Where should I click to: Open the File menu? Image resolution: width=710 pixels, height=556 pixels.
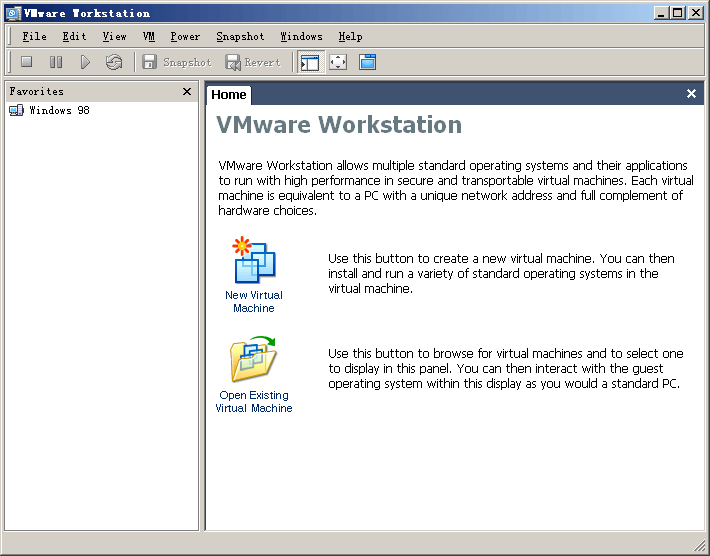click(x=34, y=36)
